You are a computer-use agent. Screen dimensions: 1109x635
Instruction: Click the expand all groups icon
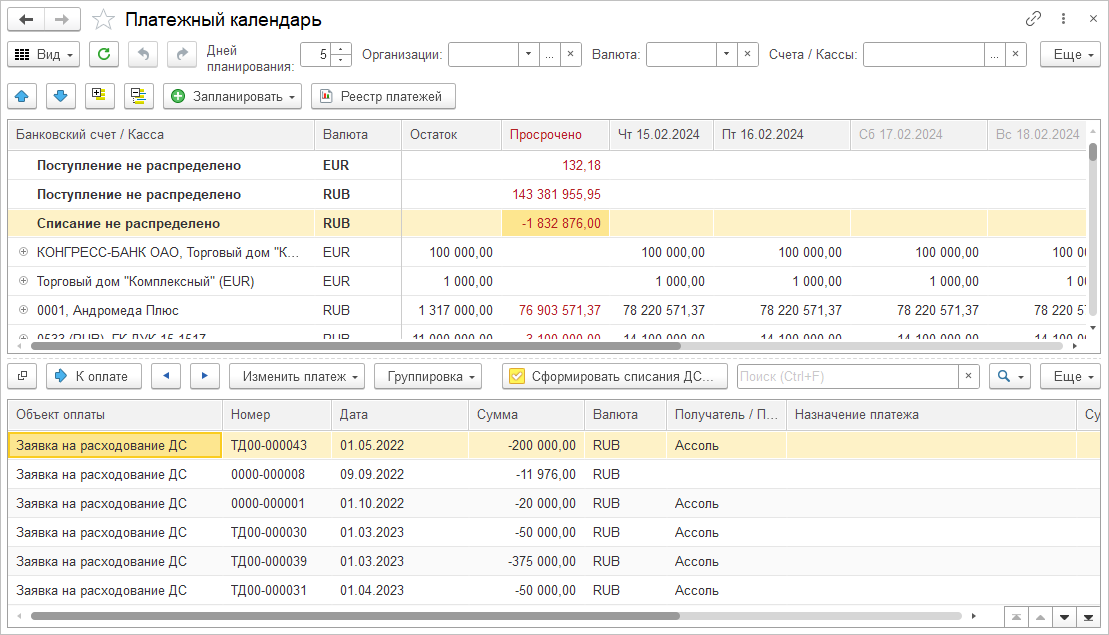tap(99, 96)
